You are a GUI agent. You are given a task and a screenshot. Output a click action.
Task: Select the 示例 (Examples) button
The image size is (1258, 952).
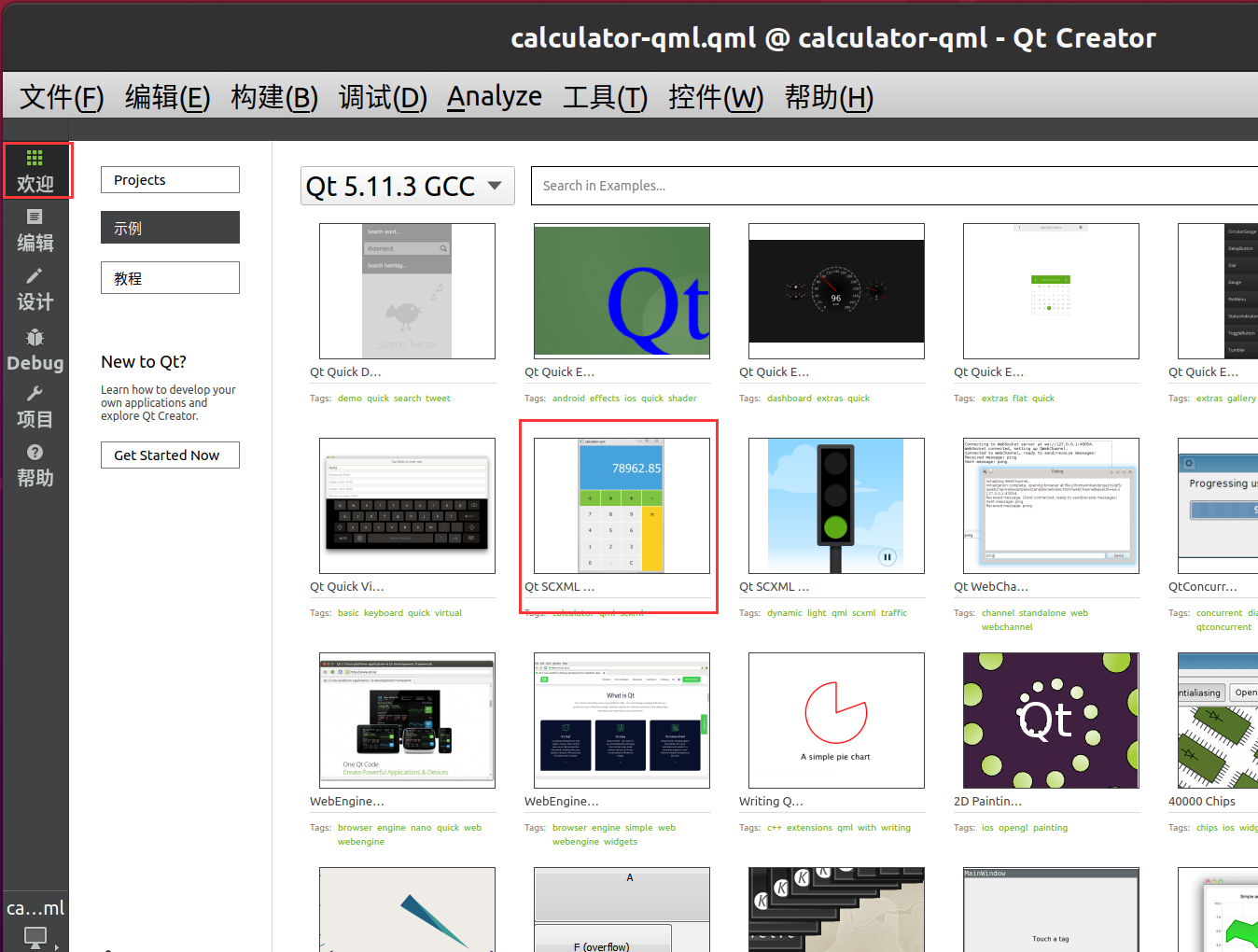coord(170,228)
